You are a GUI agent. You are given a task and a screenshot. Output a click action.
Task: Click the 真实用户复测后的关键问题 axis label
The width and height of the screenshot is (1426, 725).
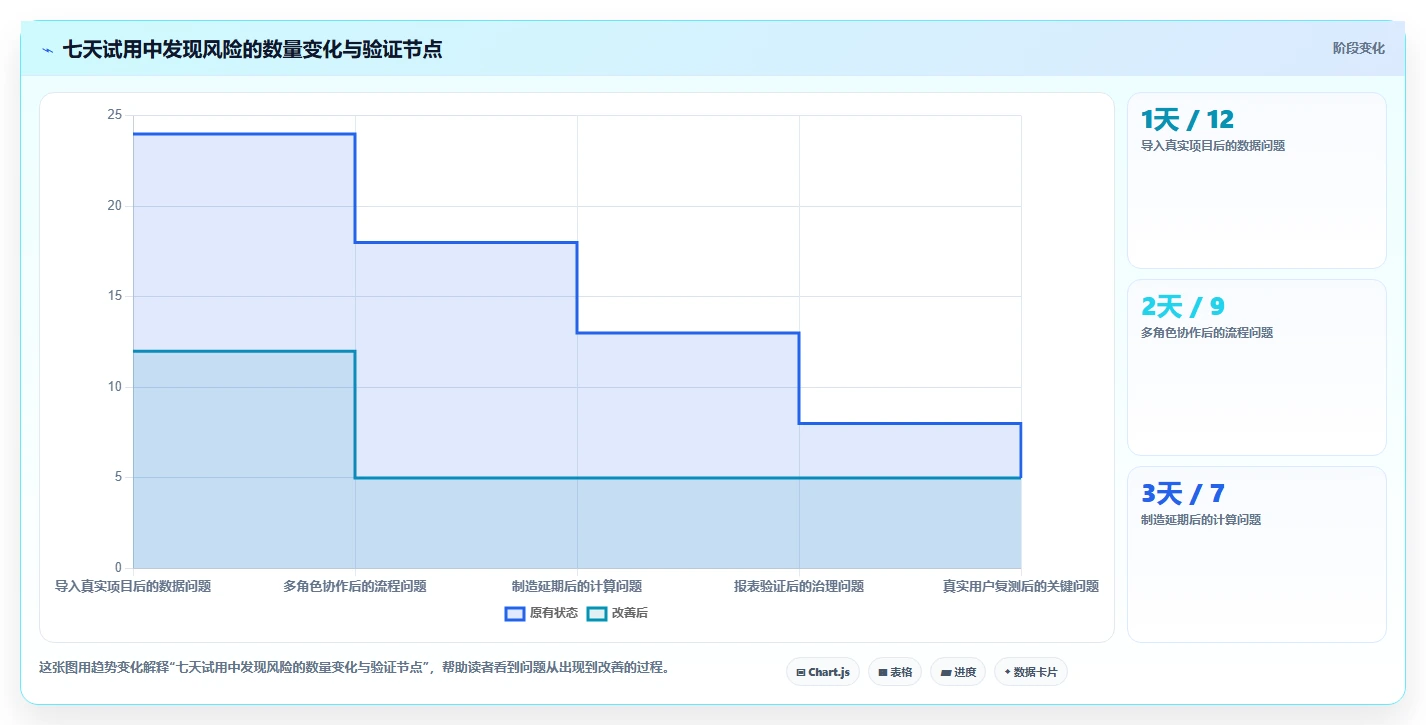(x=1021, y=586)
